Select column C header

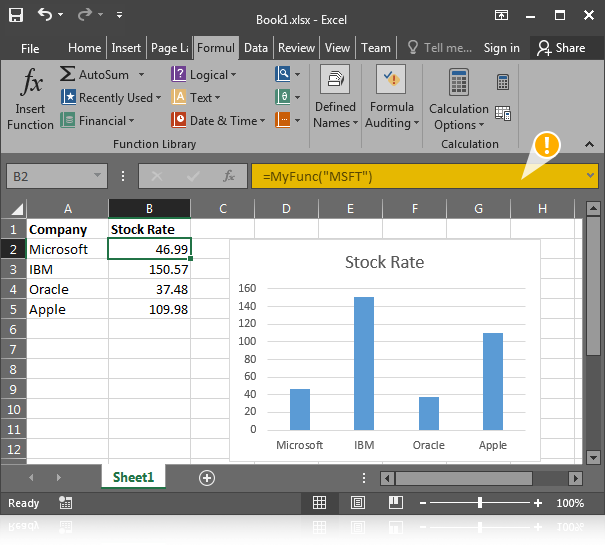(x=223, y=209)
